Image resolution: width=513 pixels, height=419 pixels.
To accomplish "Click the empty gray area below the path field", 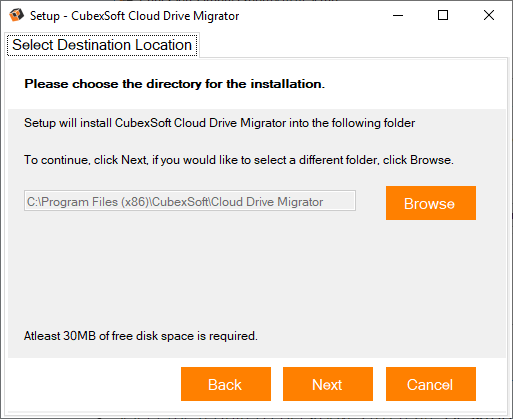I will coord(257,270).
